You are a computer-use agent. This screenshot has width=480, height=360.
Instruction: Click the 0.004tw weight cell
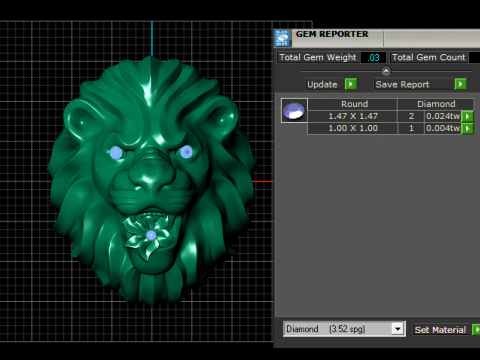click(x=443, y=128)
